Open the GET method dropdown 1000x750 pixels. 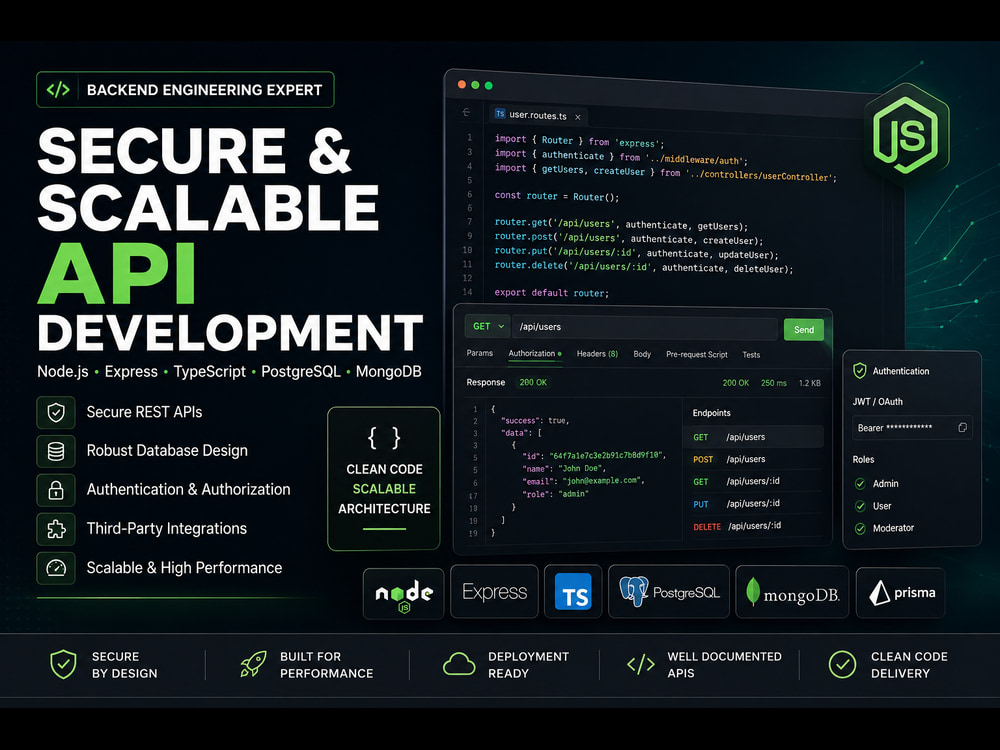tap(487, 326)
